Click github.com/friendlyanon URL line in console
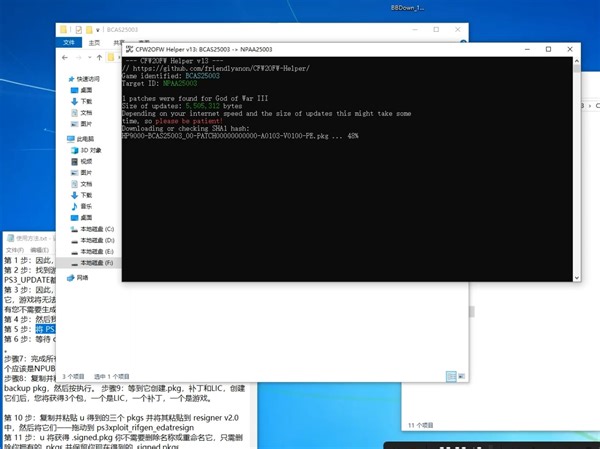This screenshot has width=600, height=449. point(216,68)
